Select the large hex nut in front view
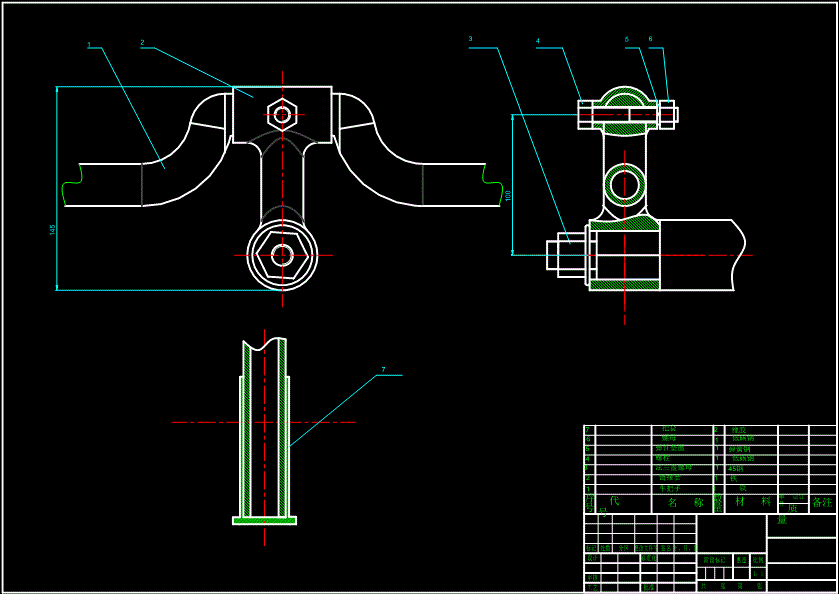 pyautogui.click(x=282, y=256)
